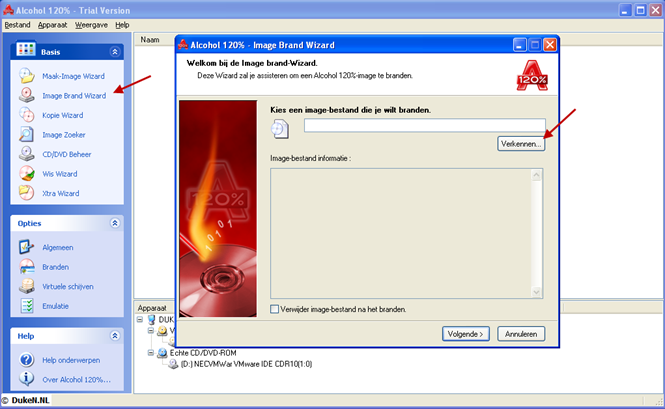Collapse the Echte CD/DVD-ROM tree node
This screenshot has width=665, height=409.
tap(151, 353)
